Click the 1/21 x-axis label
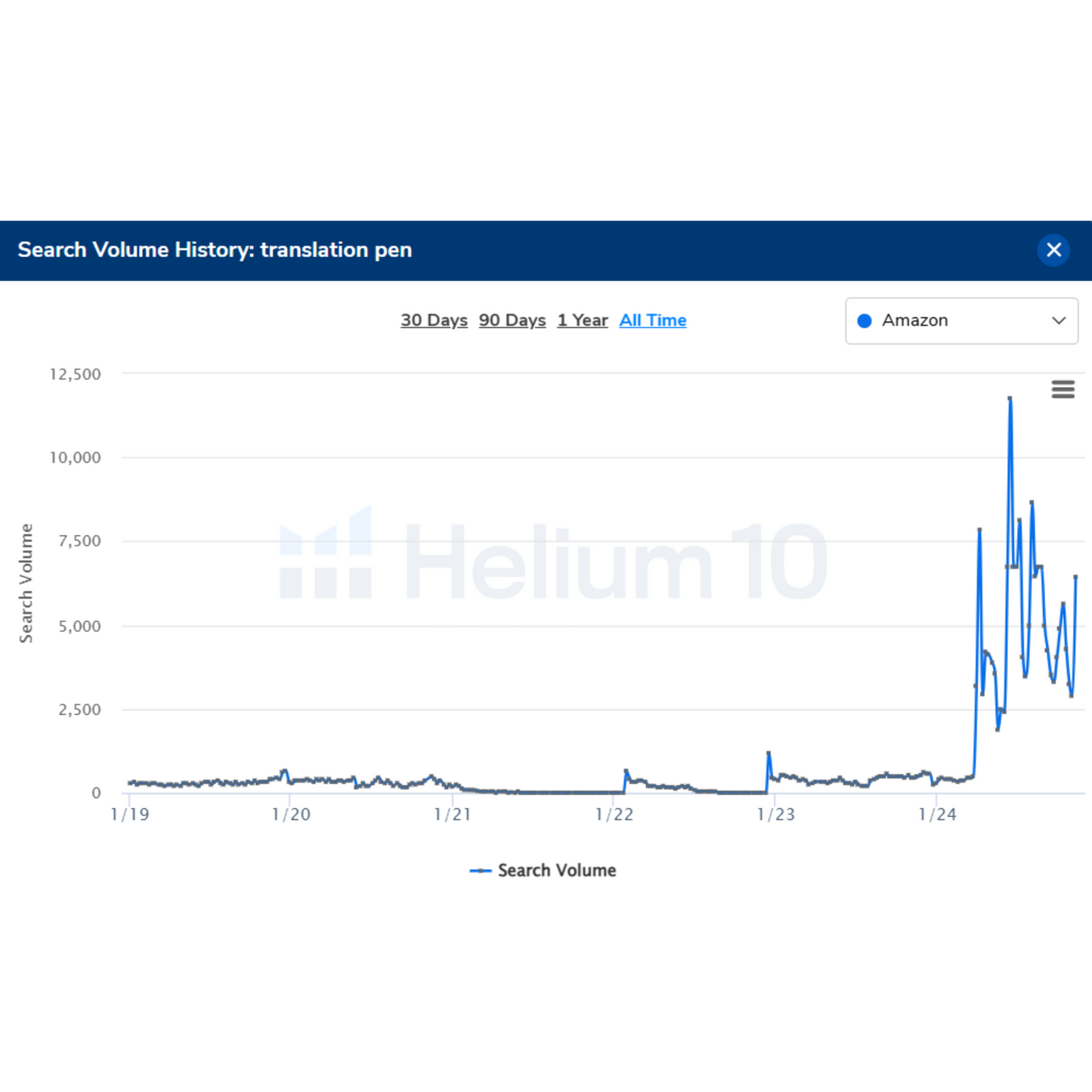1092x1092 pixels. click(x=452, y=815)
